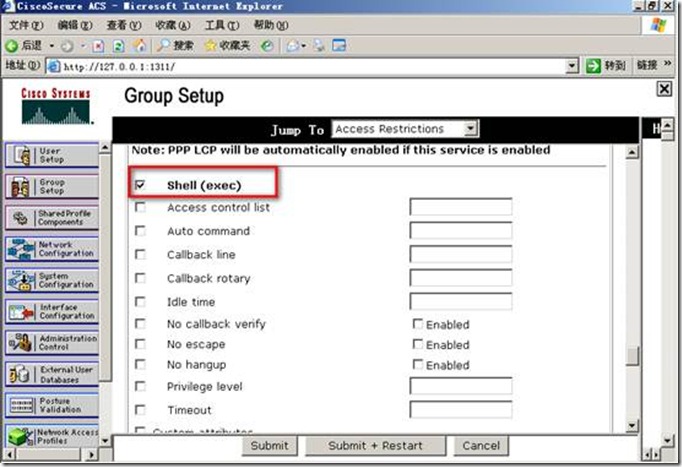The height and width of the screenshot is (467, 682).
Task: Click the Access control list input field
Action: (461, 207)
